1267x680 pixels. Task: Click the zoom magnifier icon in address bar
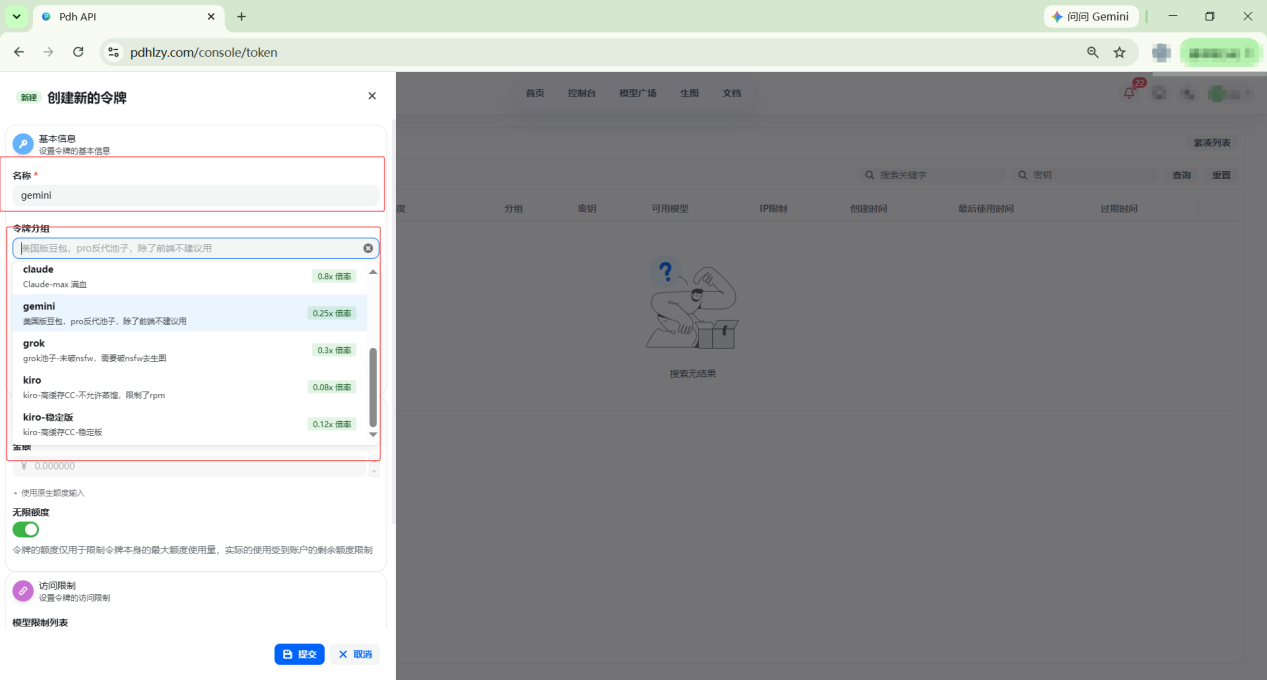point(1093,52)
